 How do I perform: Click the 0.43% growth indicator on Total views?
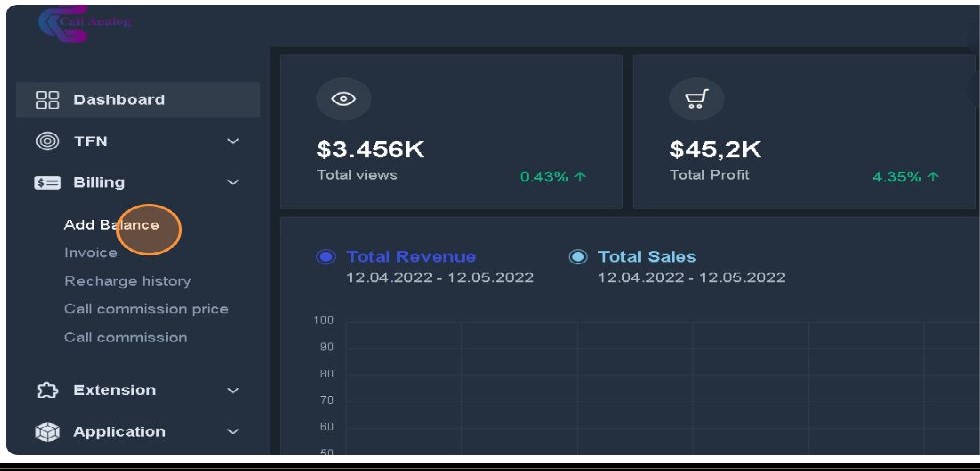click(552, 177)
